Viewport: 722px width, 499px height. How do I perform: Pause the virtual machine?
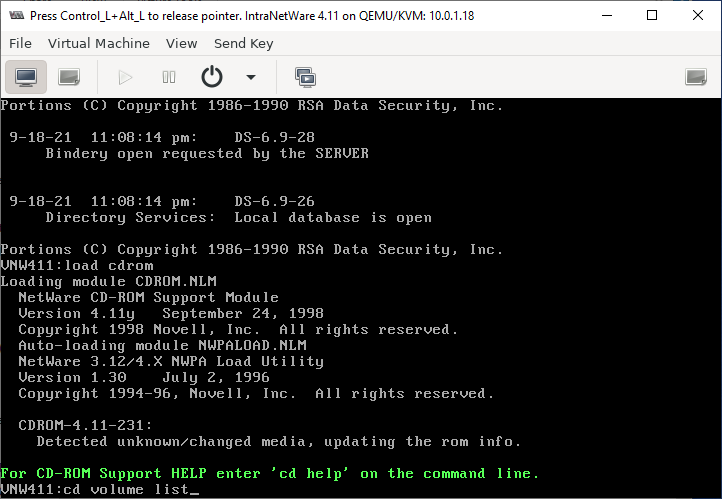tap(169, 77)
